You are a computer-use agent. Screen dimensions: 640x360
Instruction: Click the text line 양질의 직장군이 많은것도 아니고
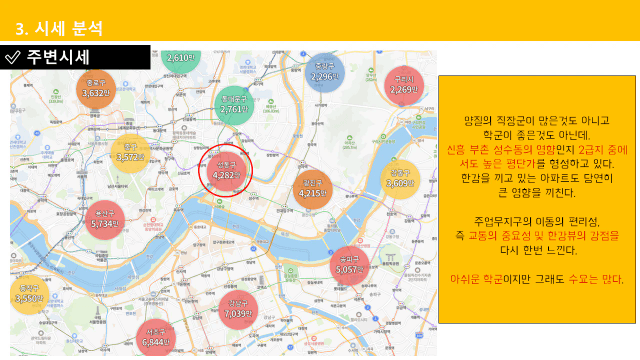point(537,120)
